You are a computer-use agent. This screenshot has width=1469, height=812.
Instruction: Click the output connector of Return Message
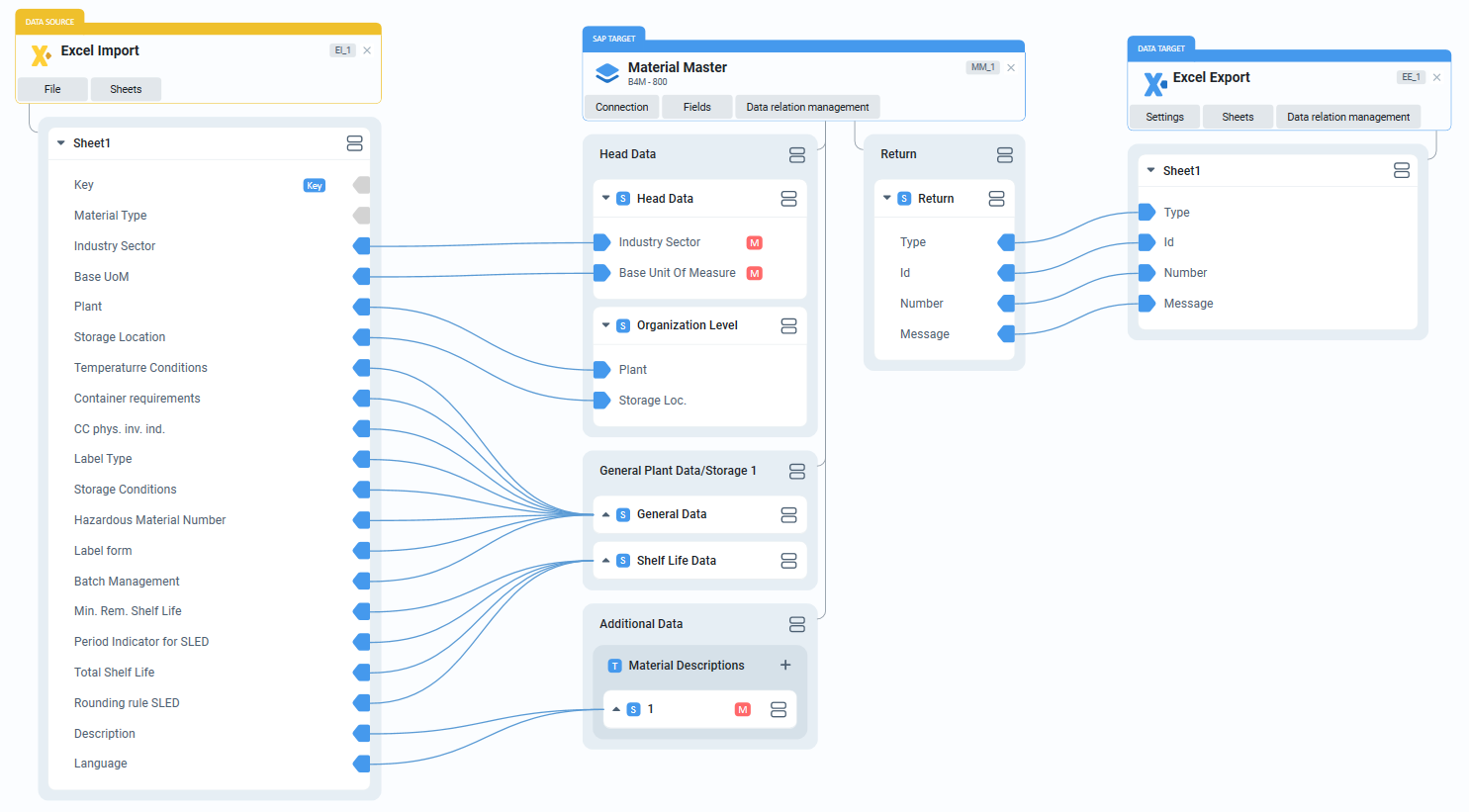(x=1006, y=334)
